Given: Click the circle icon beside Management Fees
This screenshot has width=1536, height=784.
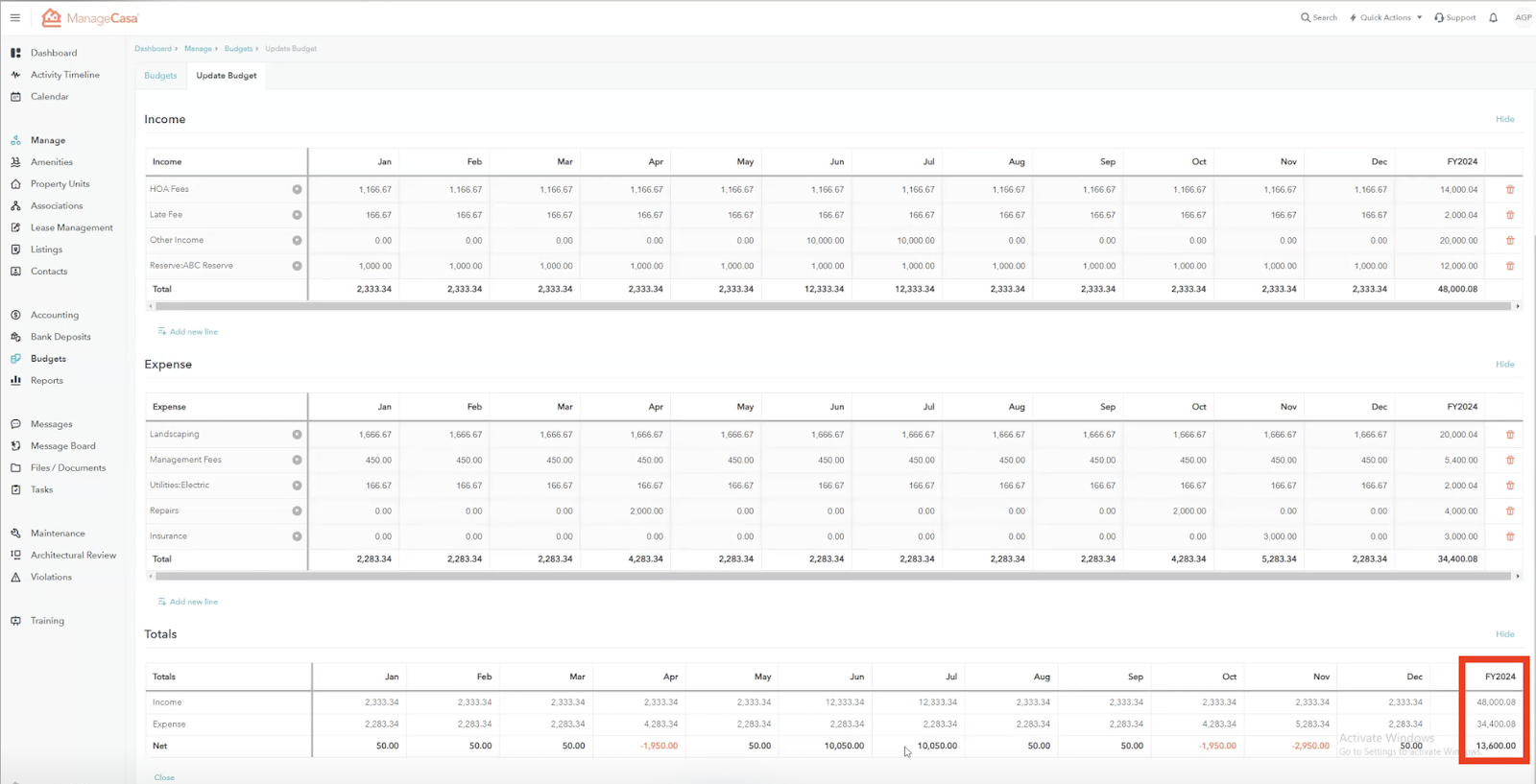Looking at the screenshot, I should 297,461.
